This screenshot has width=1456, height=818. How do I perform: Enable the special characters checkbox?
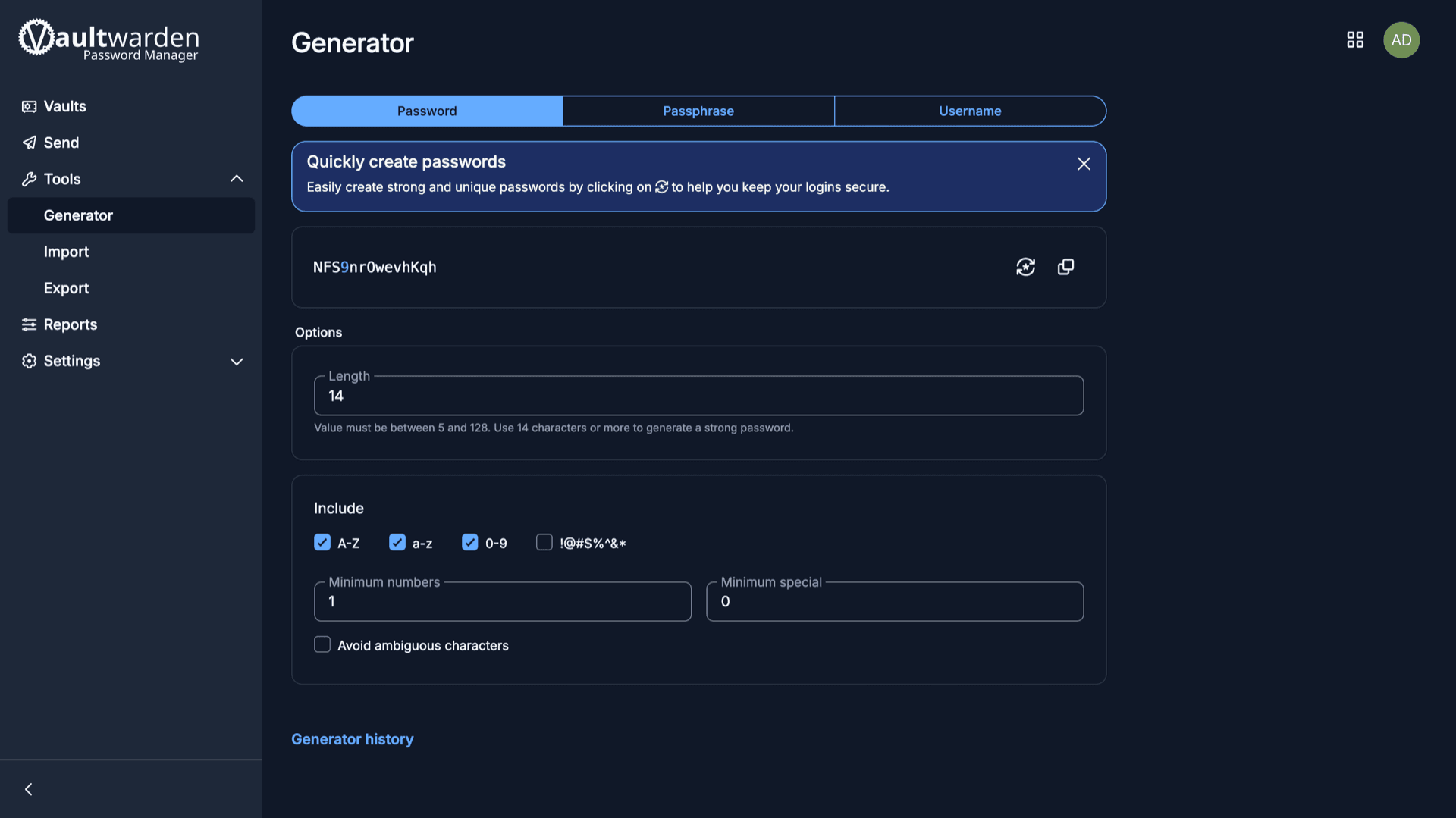click(544, 542)
